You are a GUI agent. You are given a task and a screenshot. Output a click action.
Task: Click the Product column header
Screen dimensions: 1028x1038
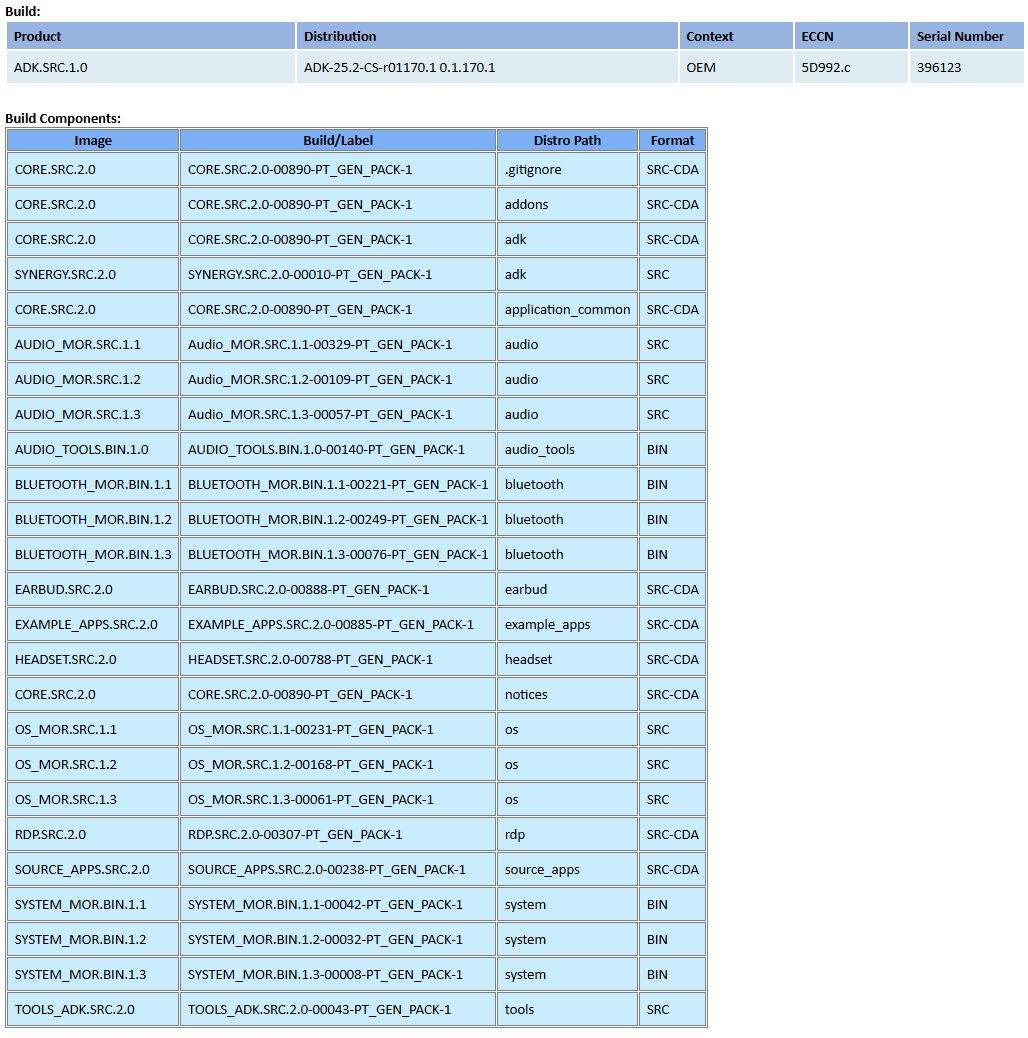click(x=38, y=36)
